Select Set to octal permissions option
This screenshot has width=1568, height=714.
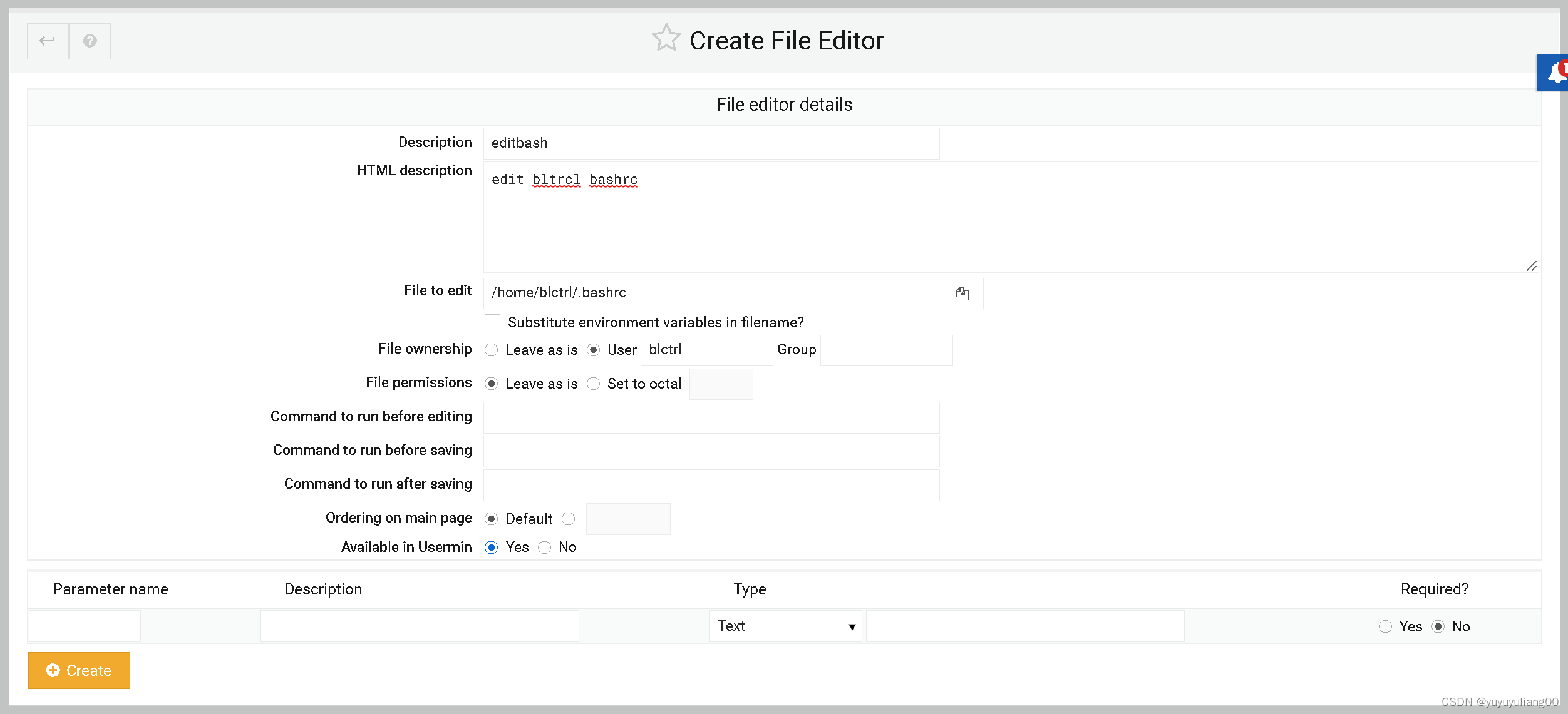pos(594,384)
